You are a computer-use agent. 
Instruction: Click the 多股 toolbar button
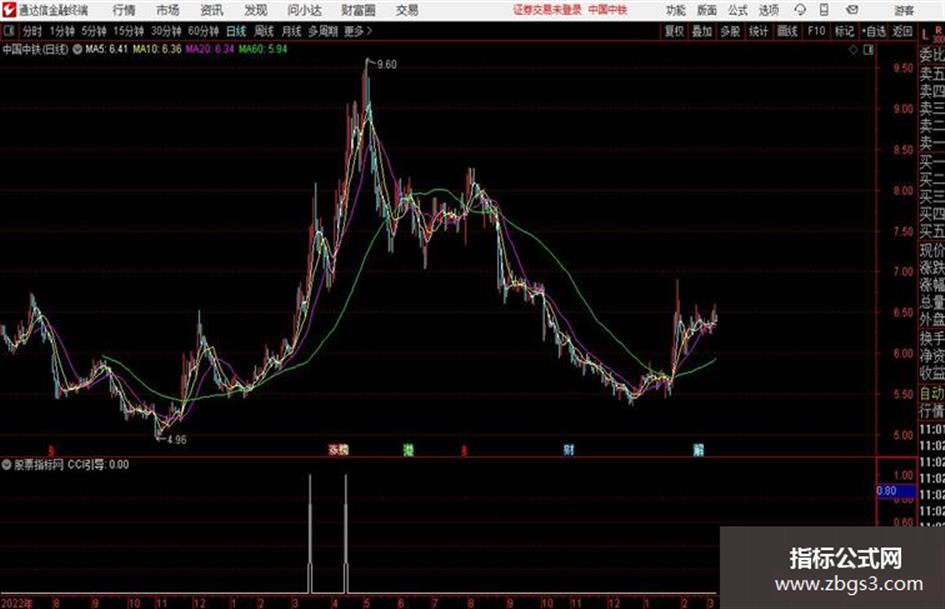click(730, 31)
